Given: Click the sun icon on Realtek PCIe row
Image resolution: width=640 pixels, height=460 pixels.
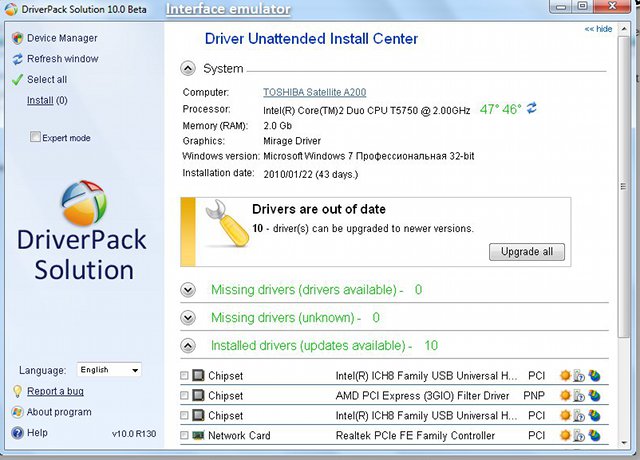Looking at the screenshot, I should [x=565, y=435].
